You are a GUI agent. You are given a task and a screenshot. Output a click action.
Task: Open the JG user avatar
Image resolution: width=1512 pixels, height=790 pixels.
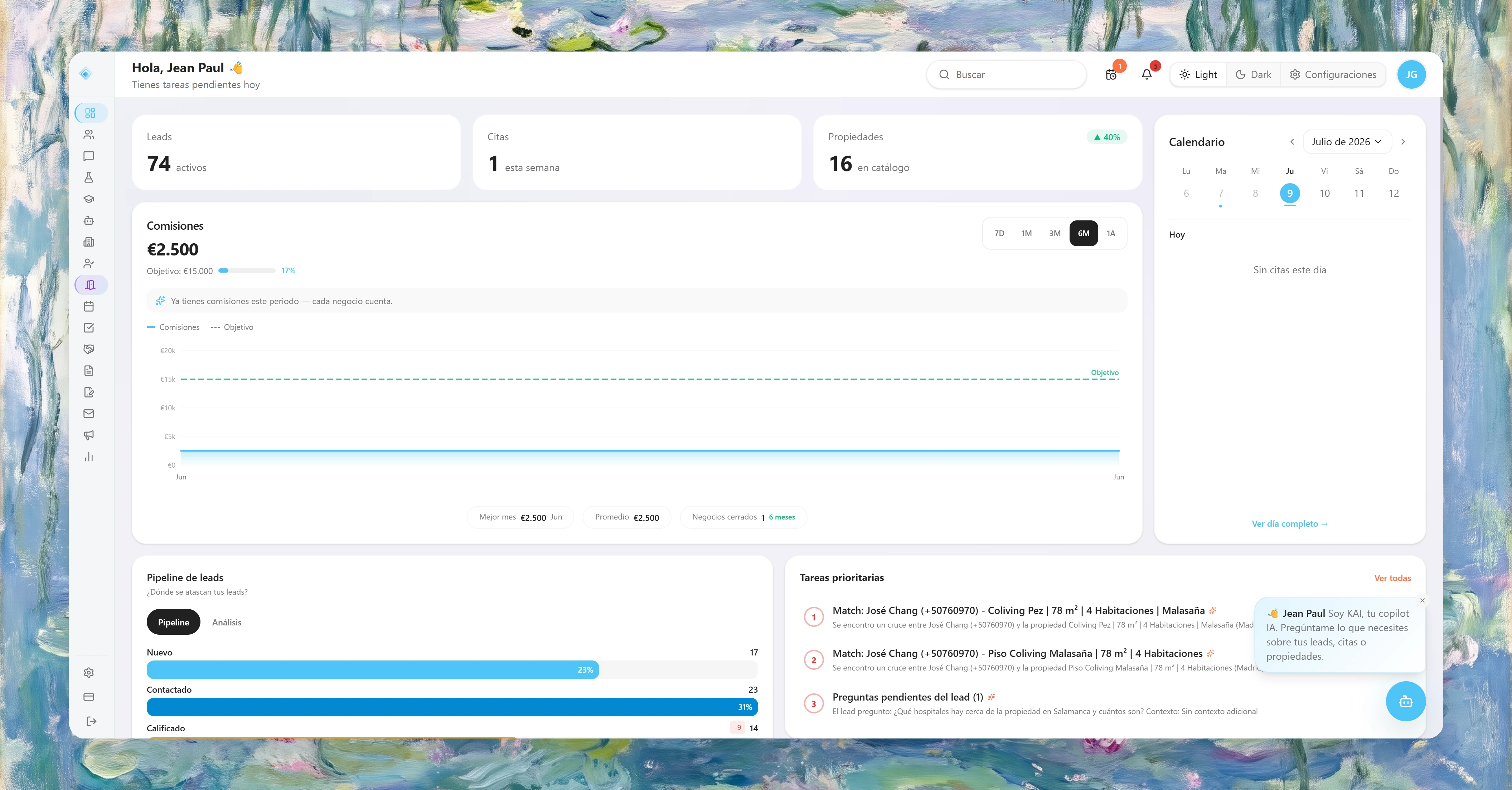pos(1411,74)
